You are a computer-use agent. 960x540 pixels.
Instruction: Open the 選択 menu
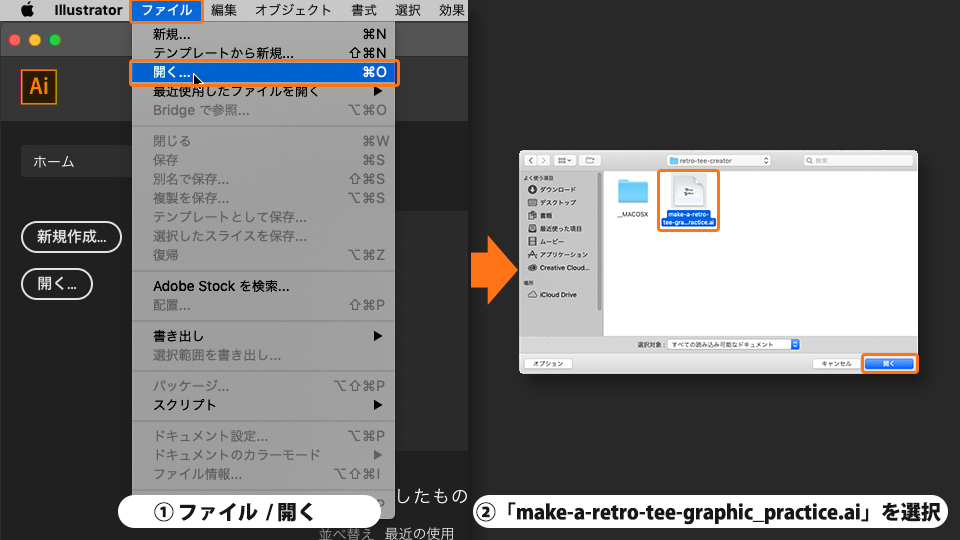(408, 10)
